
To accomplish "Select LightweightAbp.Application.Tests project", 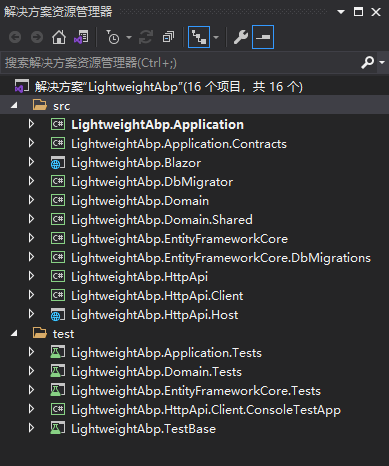I will 166,353.
